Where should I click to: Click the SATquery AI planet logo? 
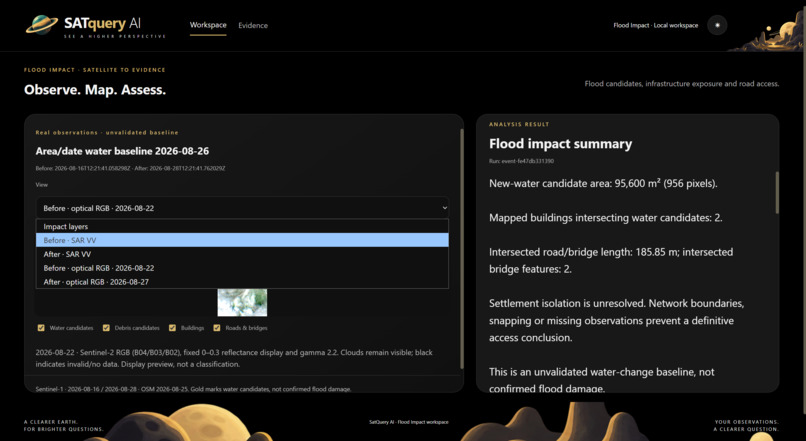42,25
